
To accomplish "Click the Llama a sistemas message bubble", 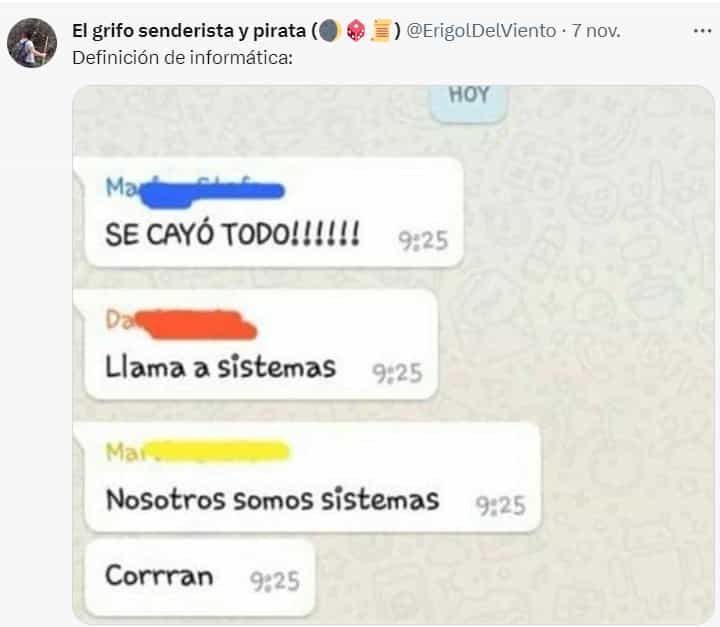I will tap(261, 345).
